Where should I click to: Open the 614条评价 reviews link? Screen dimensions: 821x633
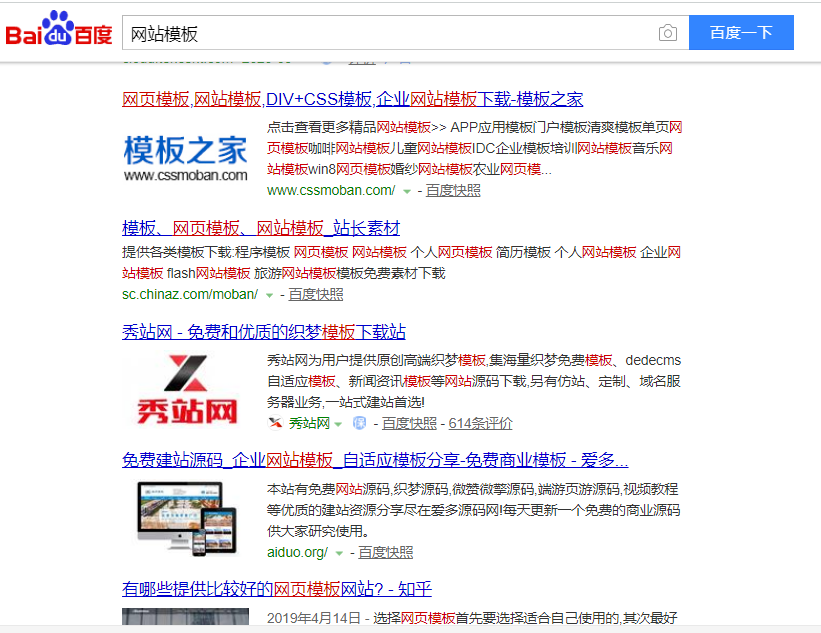(x=481, y=423)
